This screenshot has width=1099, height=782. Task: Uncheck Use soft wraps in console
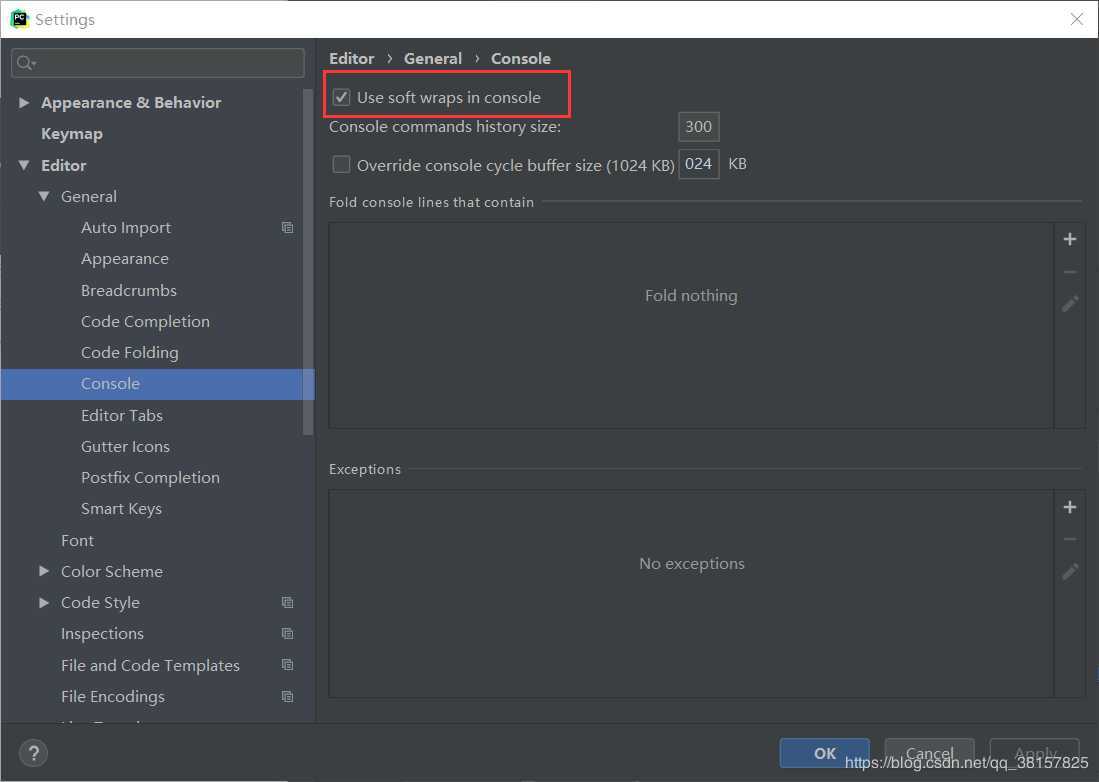click(x=341, y=97)
